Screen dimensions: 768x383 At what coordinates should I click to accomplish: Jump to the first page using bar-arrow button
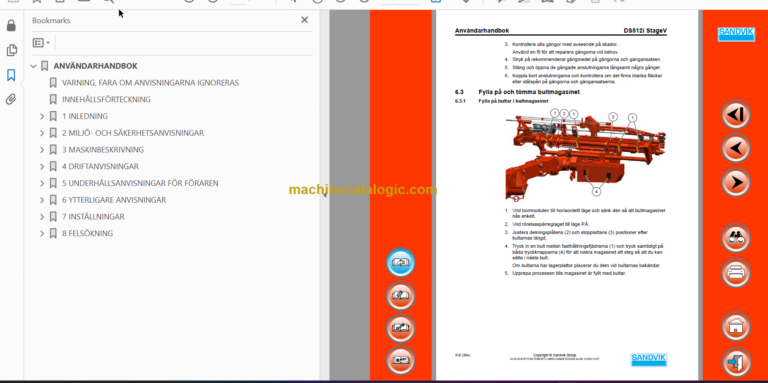[736, 114]
